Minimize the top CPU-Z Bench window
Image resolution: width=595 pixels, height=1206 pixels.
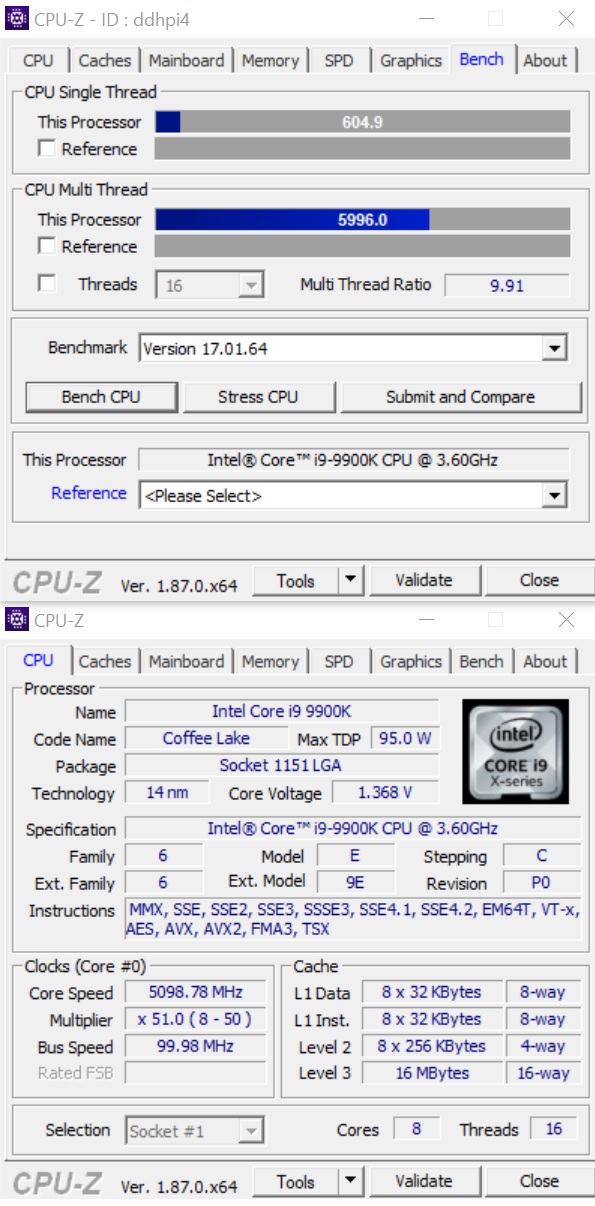pos(427,19)
